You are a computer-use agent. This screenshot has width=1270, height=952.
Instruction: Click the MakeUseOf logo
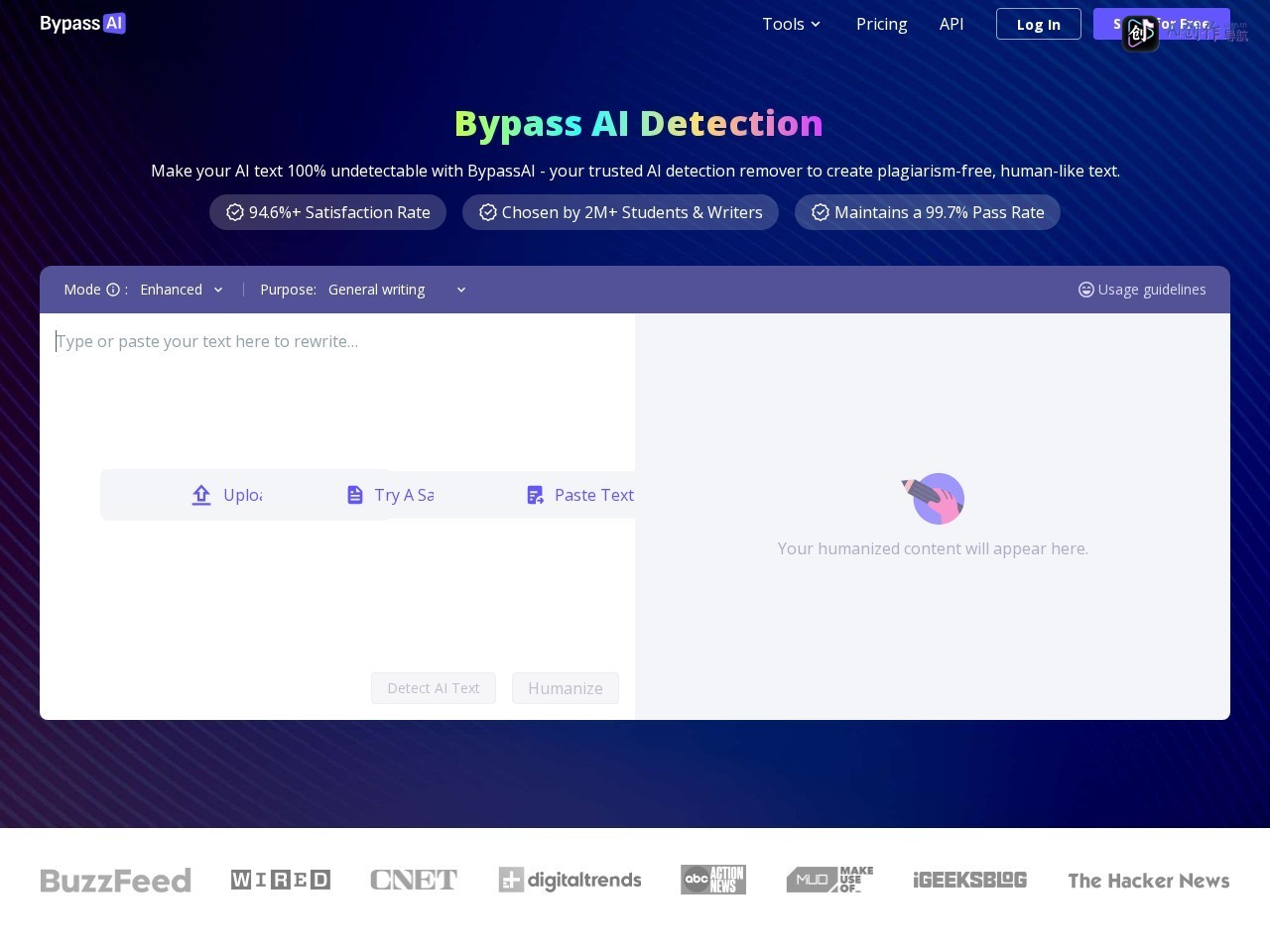pyautogui.click(x=829, y=880)
